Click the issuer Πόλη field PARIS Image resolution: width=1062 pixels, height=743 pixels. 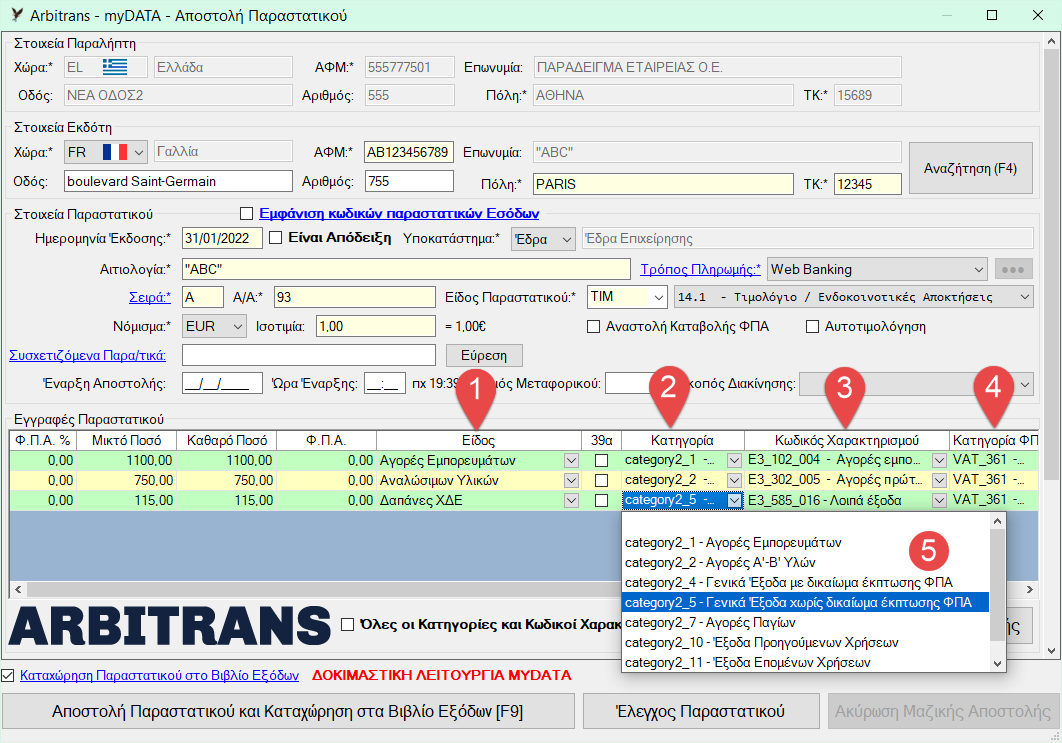pos(663,184)
